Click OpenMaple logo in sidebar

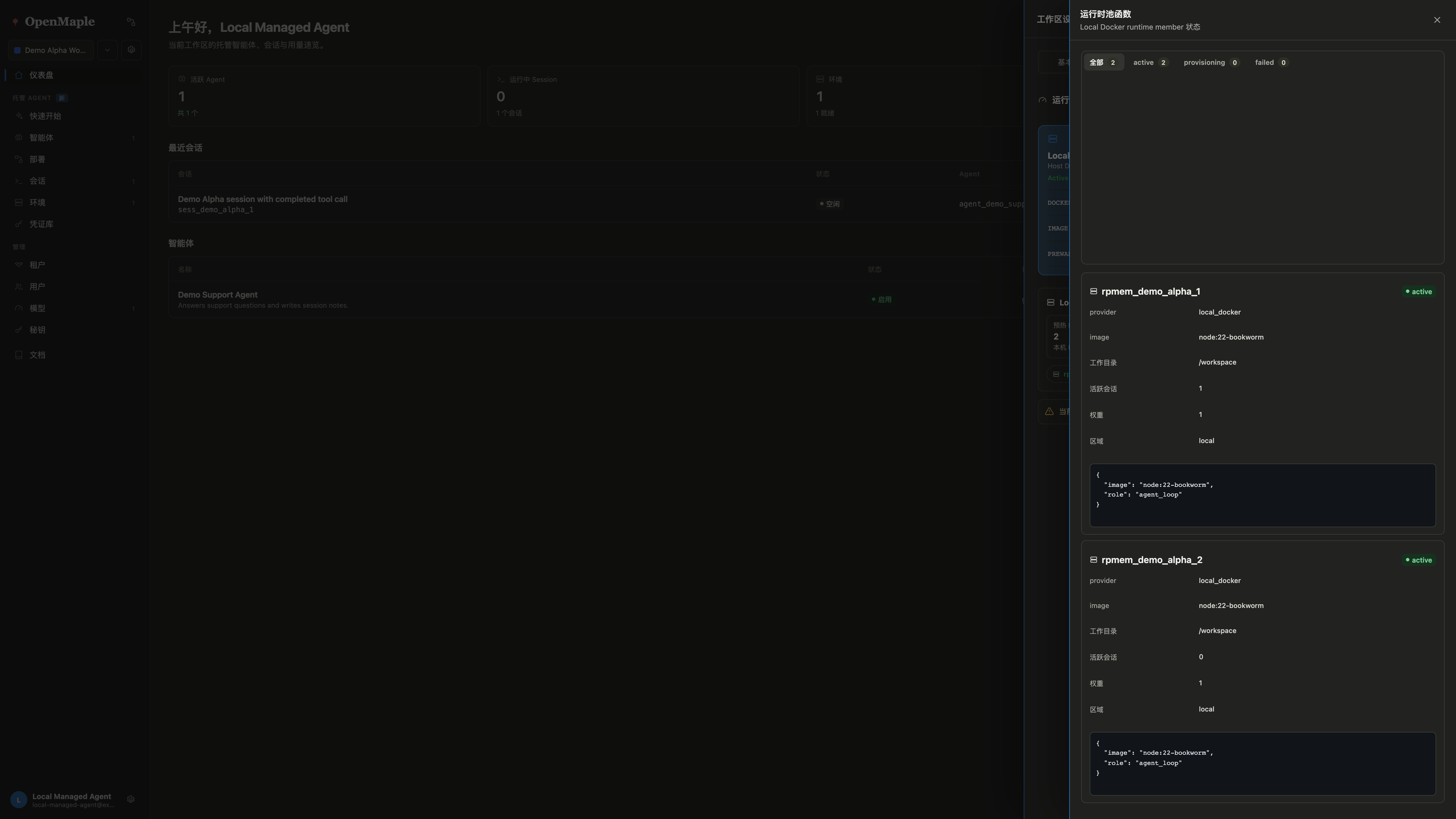click(x=54, y=22)
